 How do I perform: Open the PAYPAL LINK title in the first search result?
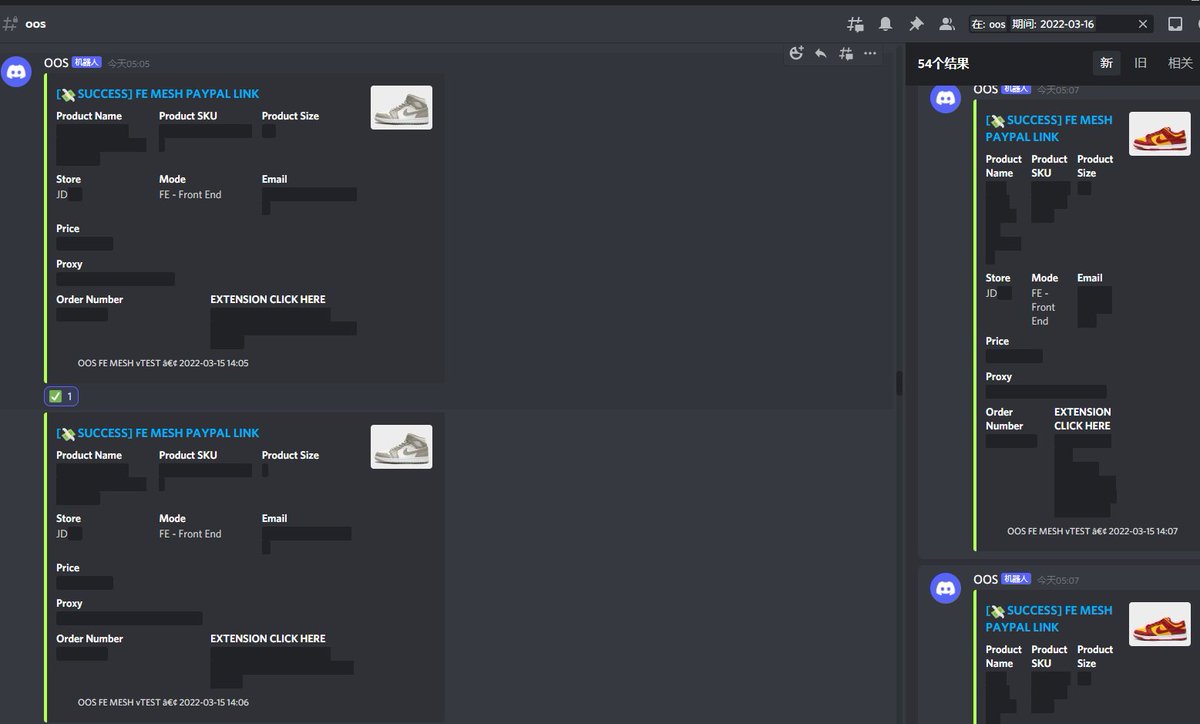click(1049, 128)
